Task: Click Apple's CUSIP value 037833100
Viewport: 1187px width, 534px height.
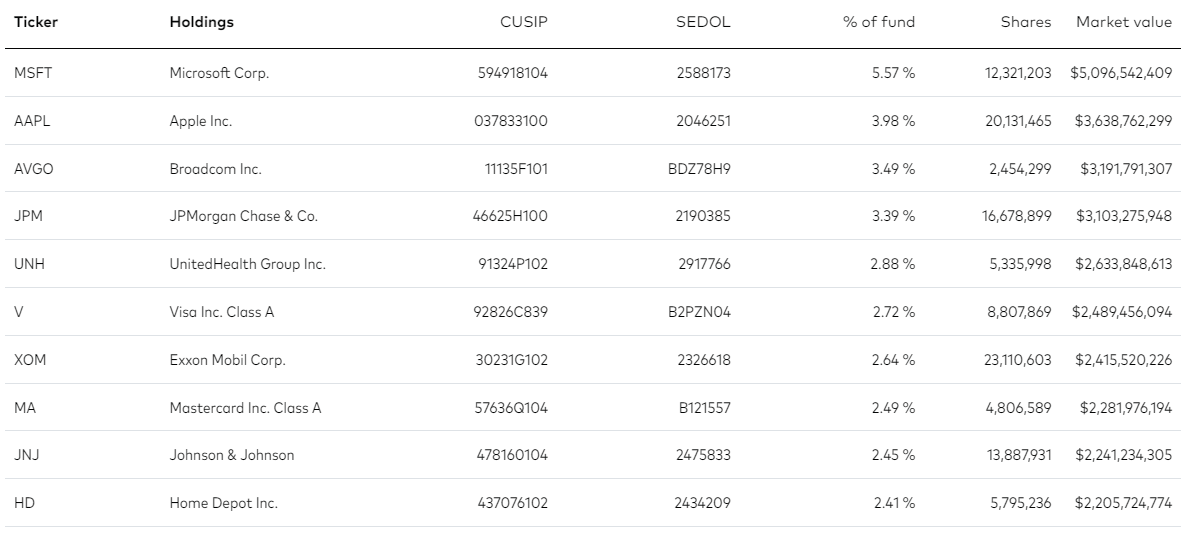Action: pos(510,121)
